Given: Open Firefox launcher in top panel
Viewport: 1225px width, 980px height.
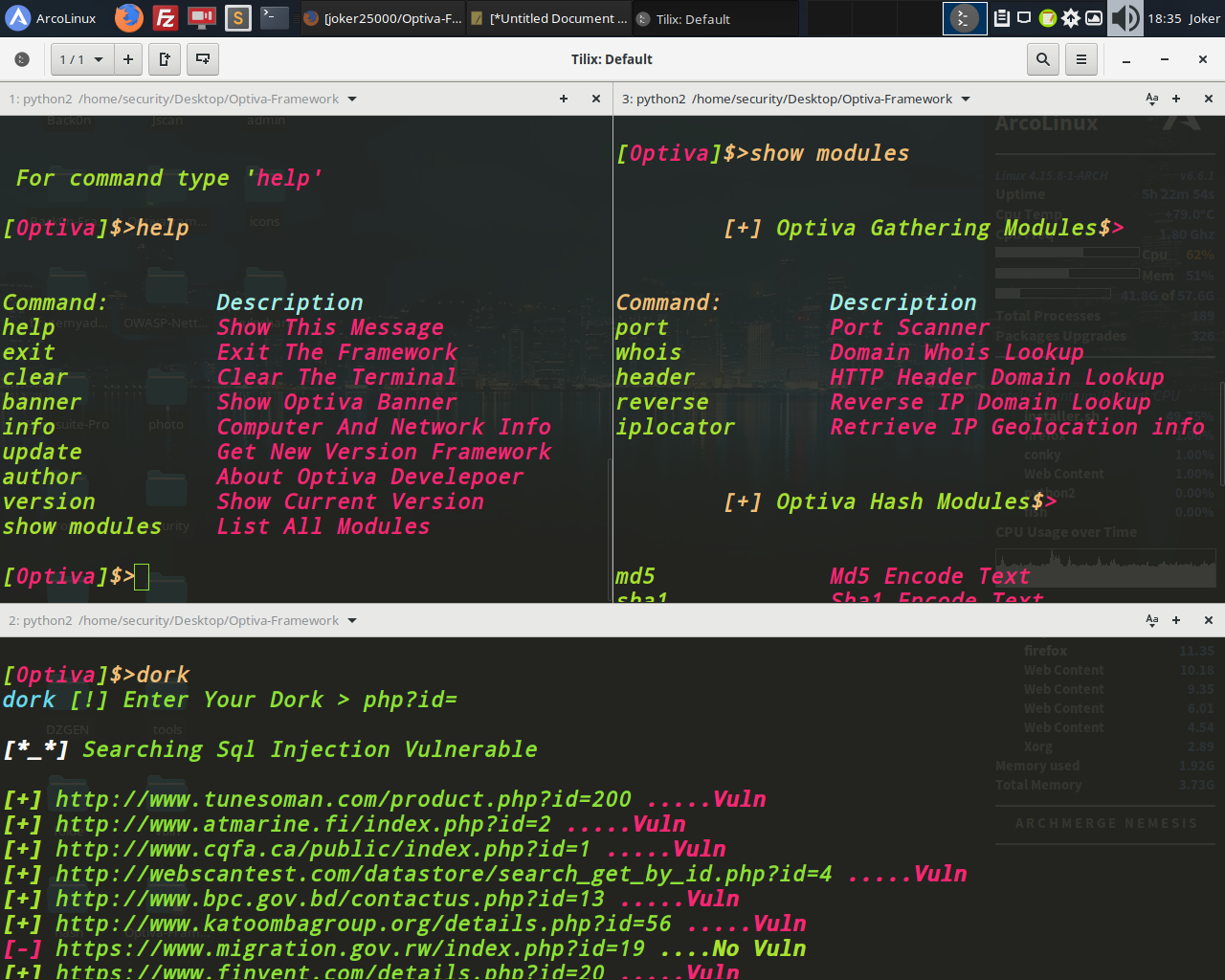Looking at the screenshot, I should coord(129,17).
